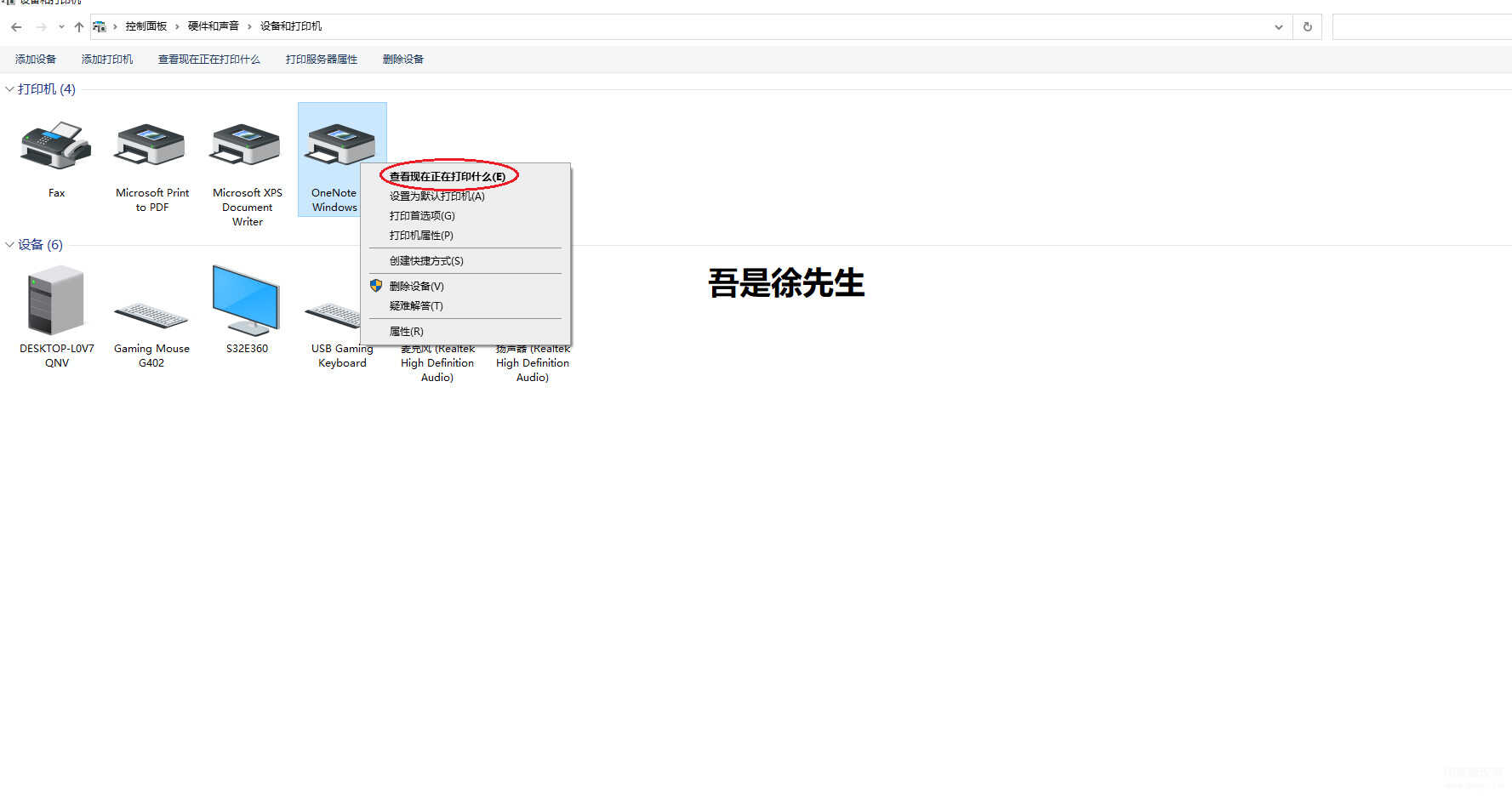Click the back navigation arrow
Image resolution: width=1512 pixels, height=797 pixels.
coord(16,27)
